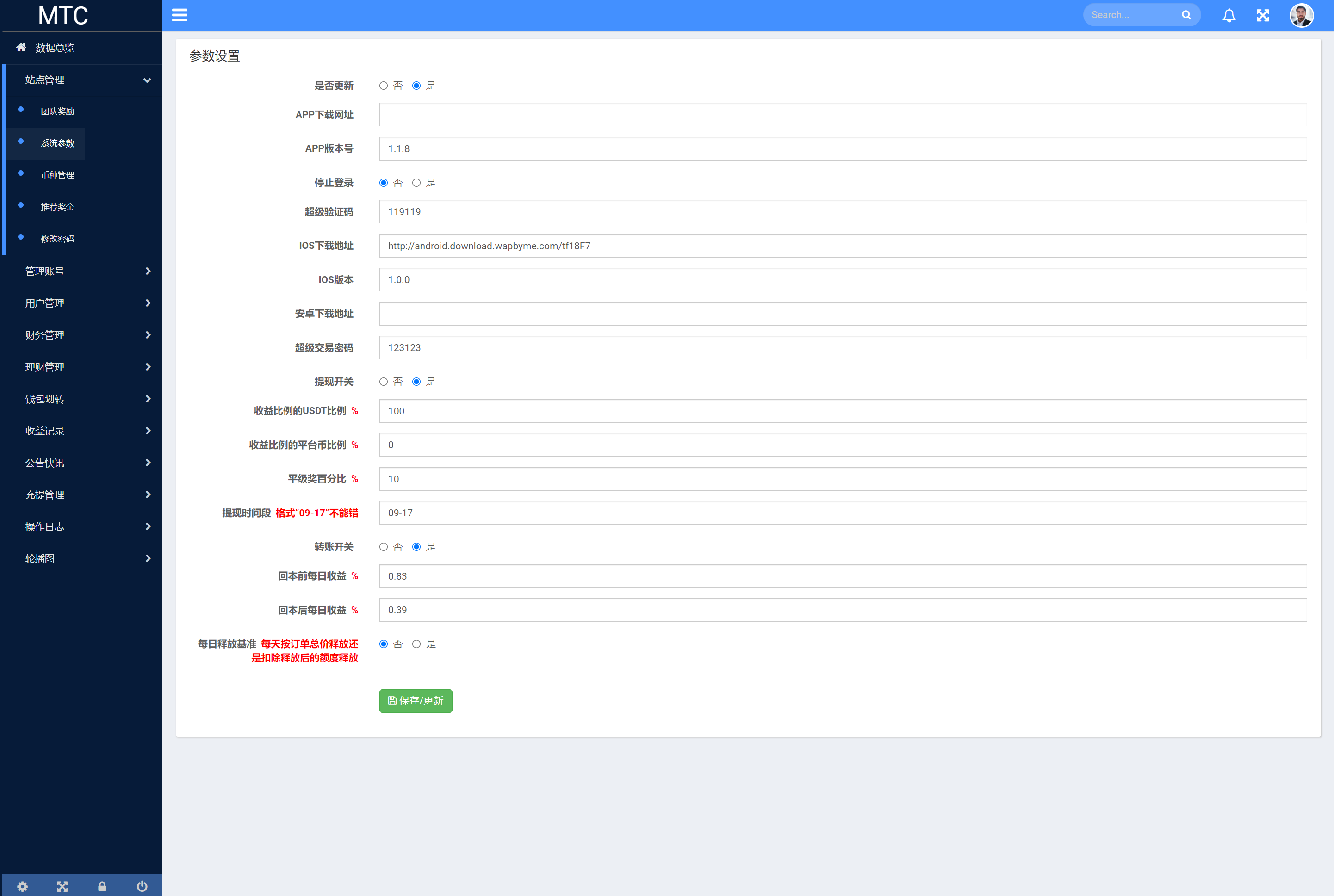Toggle 提现开关 to 否 option

coord(383,381)
